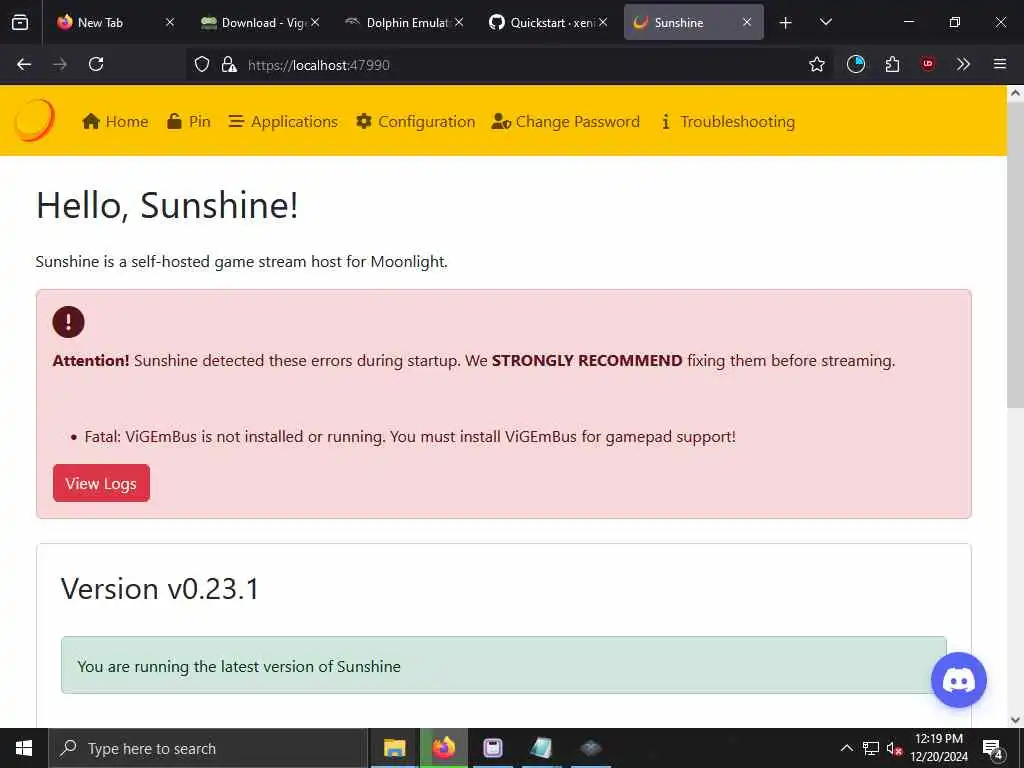Open the Home page in Sunshine
Screen dimensions: 1024x768
pyautogui.click(x=115, y=121)
